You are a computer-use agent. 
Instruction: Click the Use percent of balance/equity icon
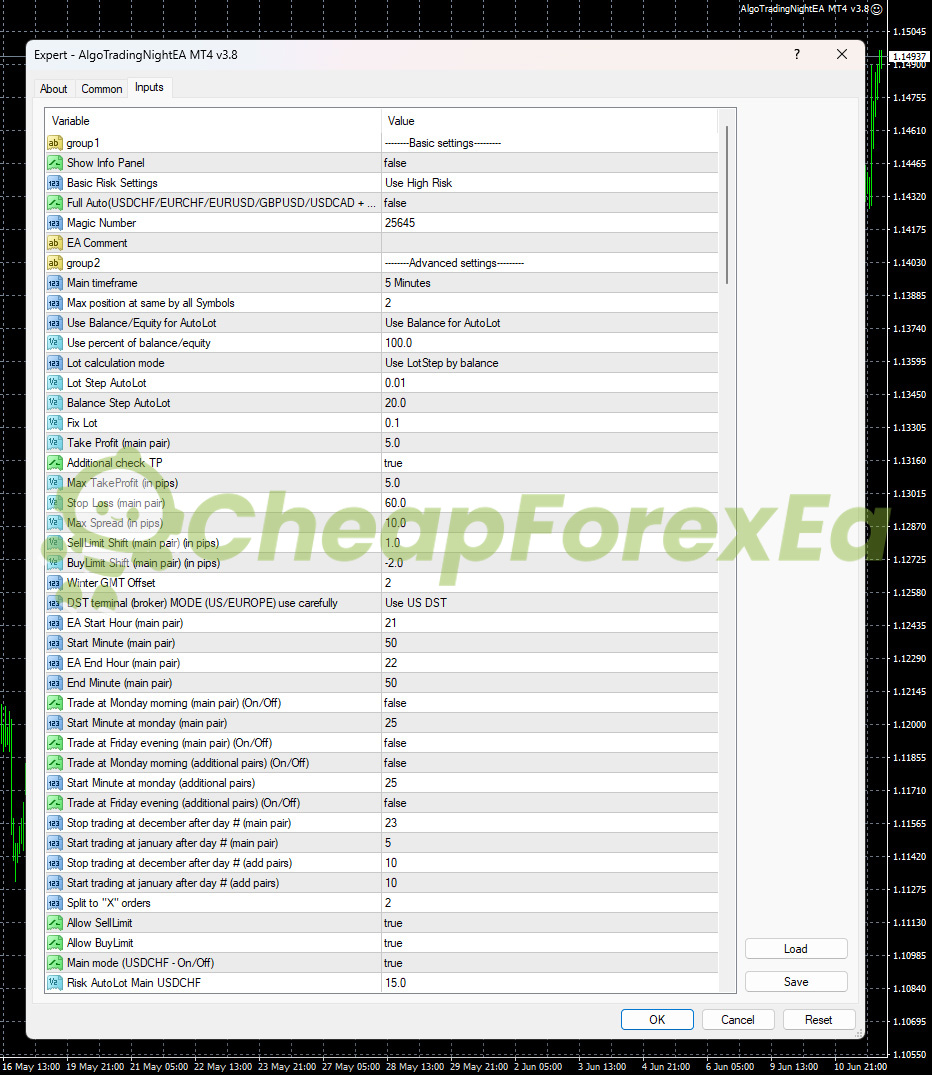click(x=55, y=343)
